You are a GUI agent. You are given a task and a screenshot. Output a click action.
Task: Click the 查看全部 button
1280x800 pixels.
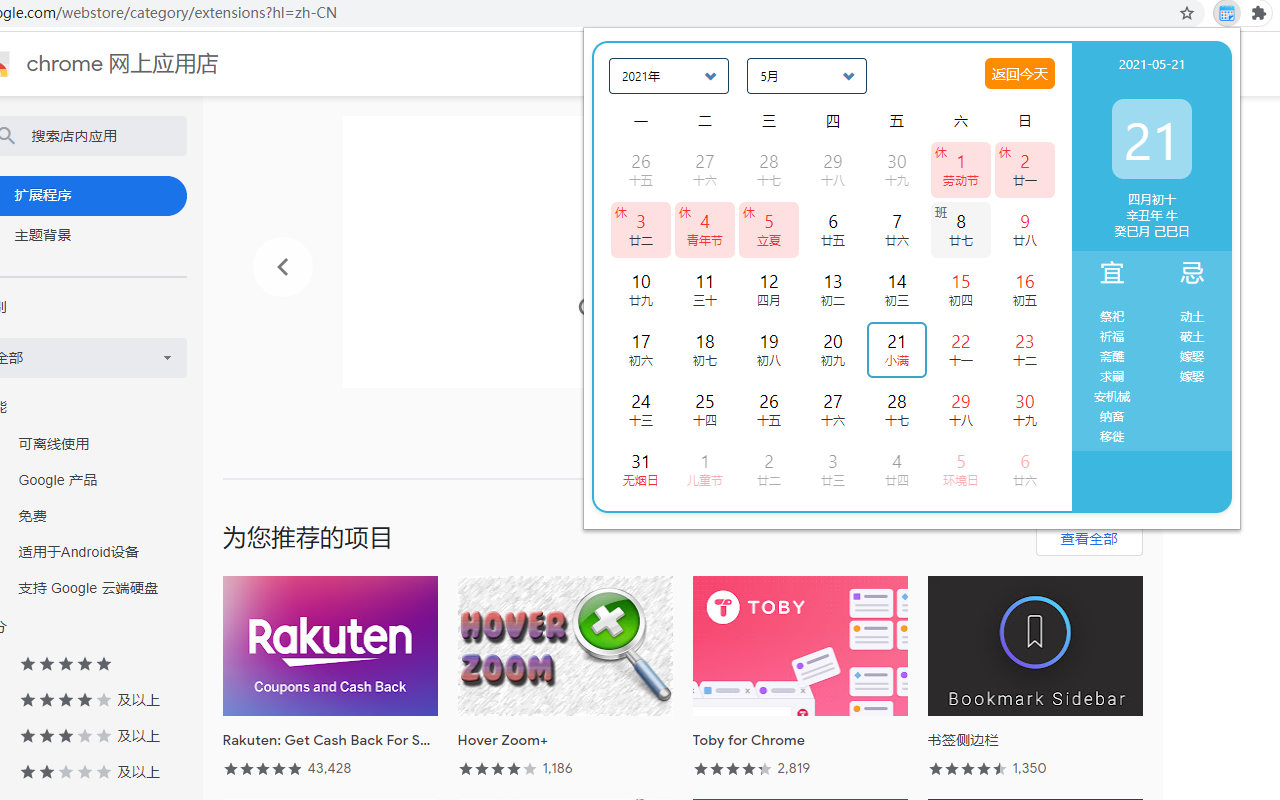(1088, 539)
